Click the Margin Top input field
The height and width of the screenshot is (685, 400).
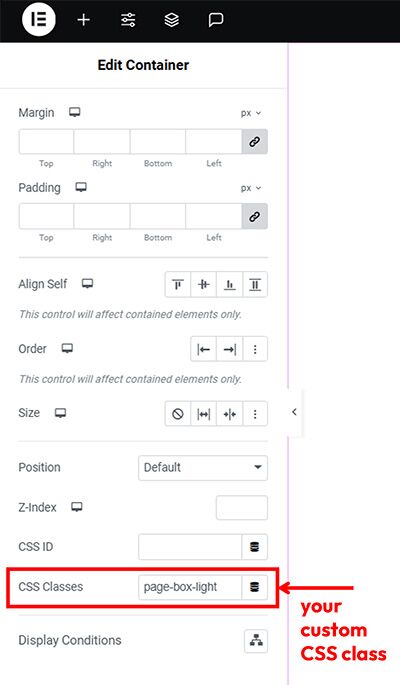coord(46,142)
